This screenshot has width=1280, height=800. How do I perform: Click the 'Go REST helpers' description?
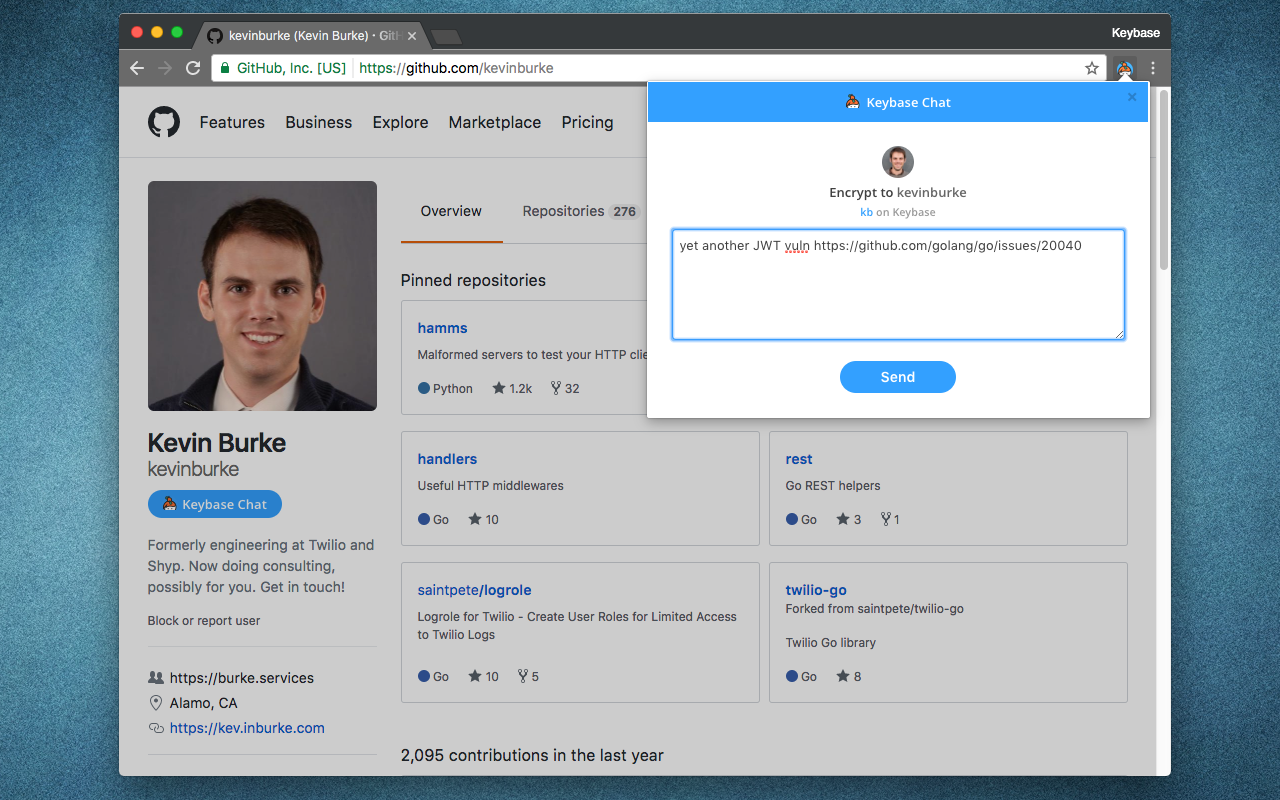[833, 485]
